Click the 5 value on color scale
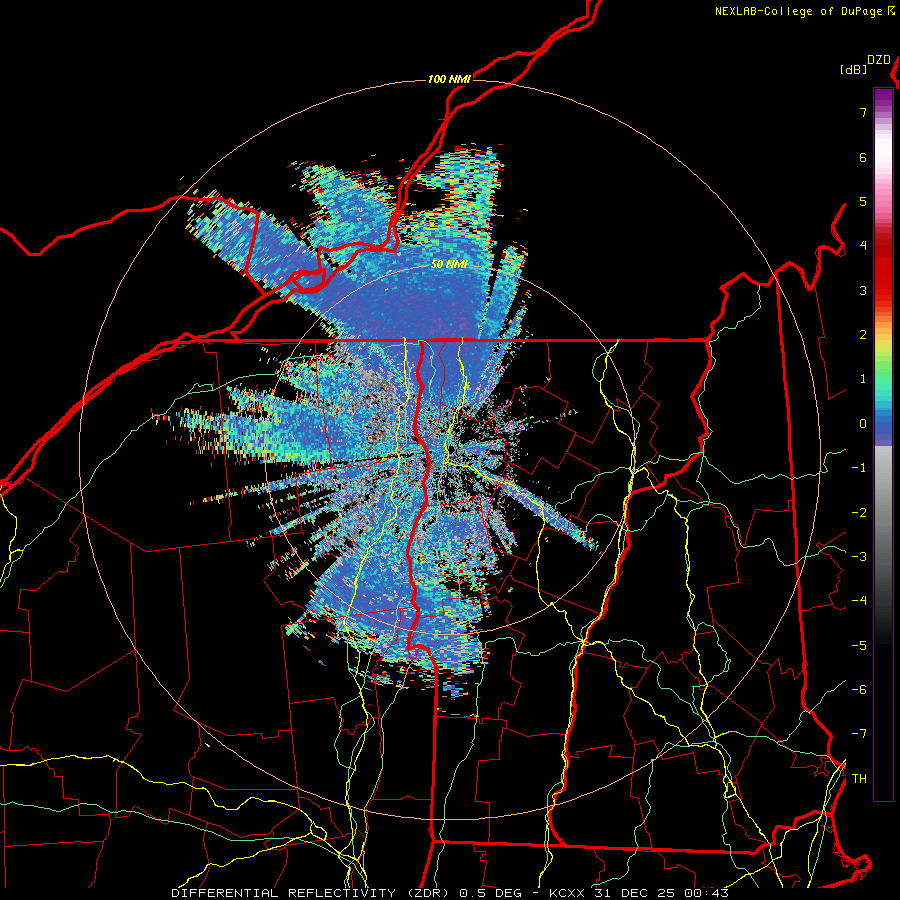 [863, 201]
